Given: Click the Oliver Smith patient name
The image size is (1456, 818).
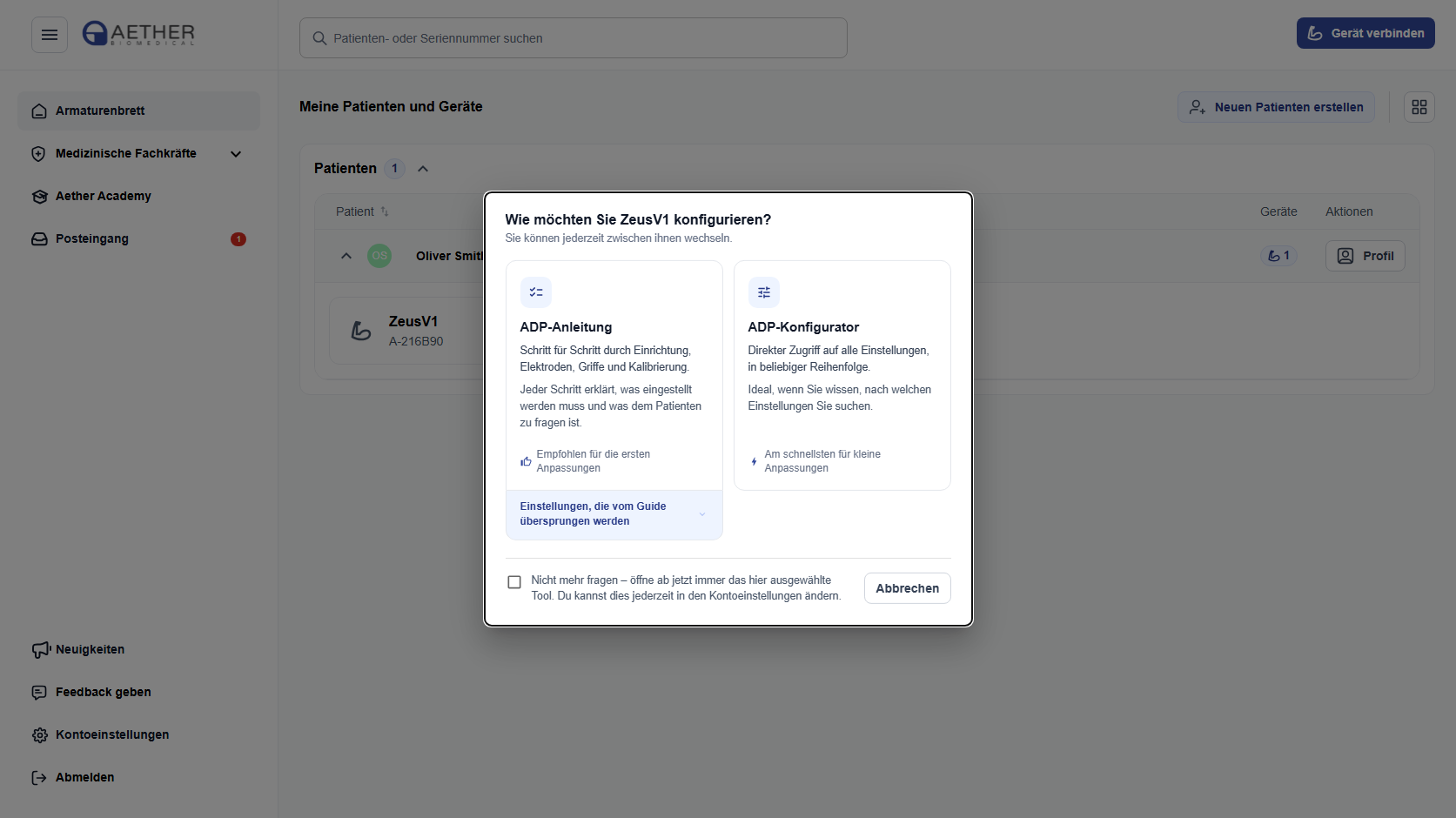Looking at the screenshot, I should click(x=449, y=256).
